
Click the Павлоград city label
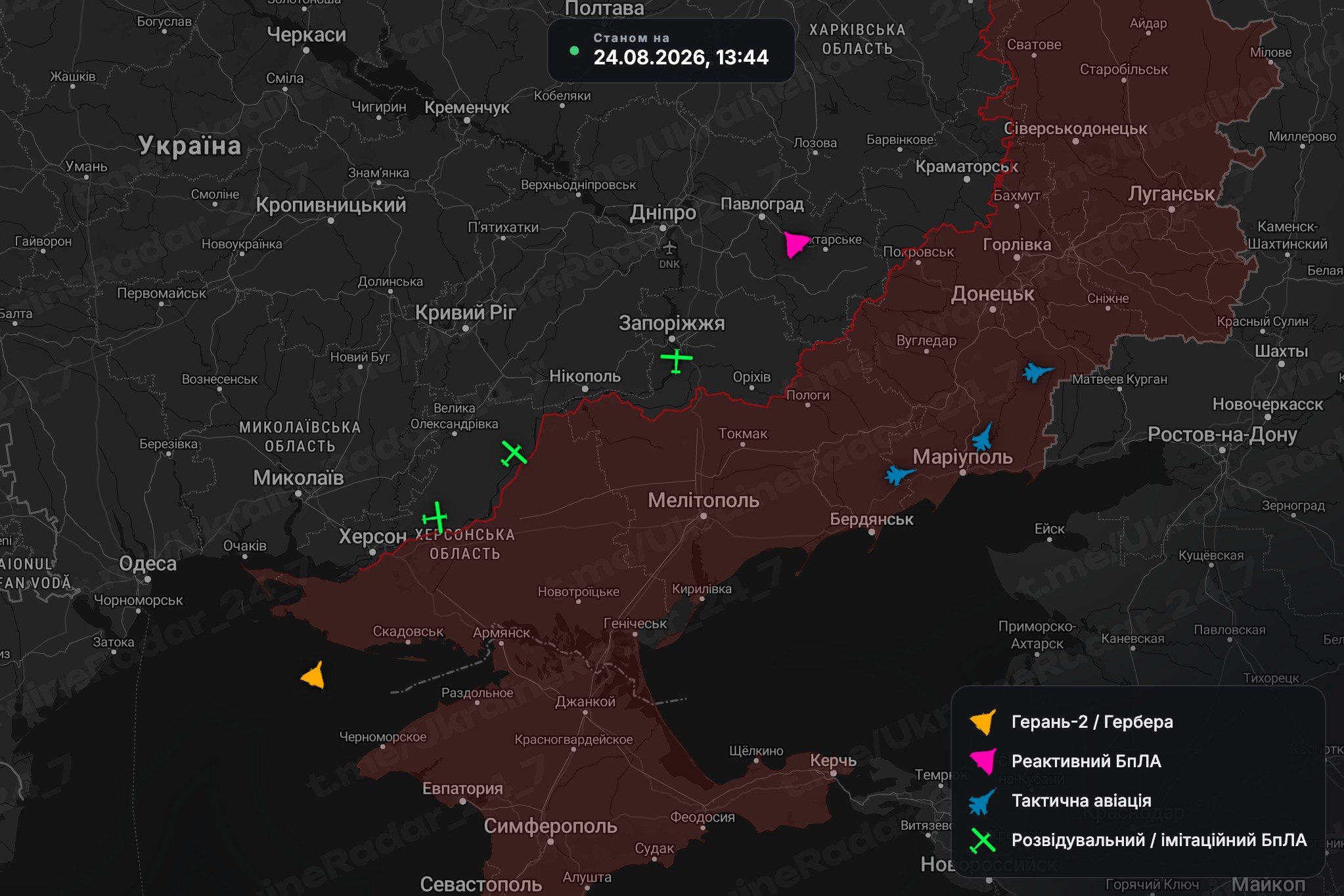click(762, 204)
